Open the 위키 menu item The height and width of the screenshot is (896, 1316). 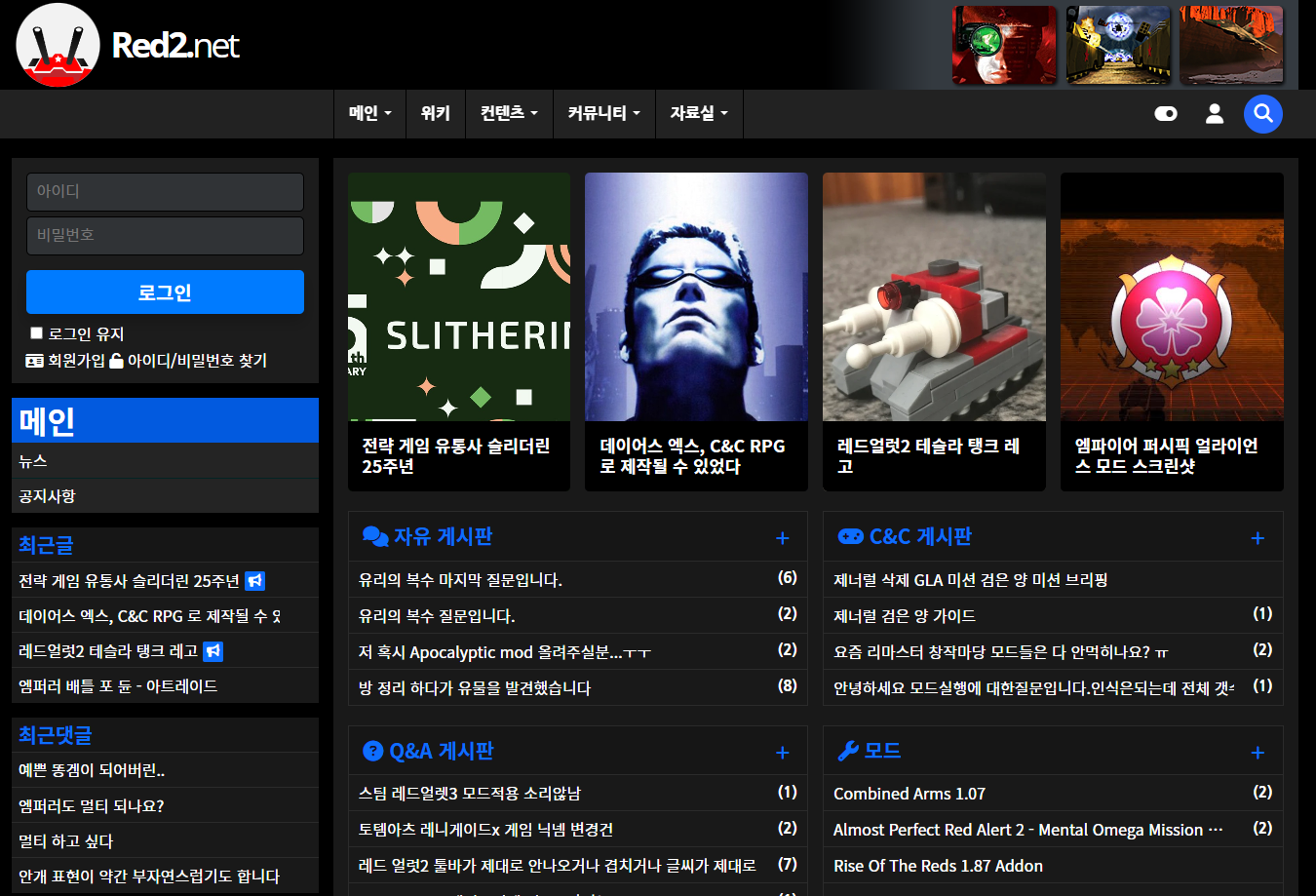[436, 113]
